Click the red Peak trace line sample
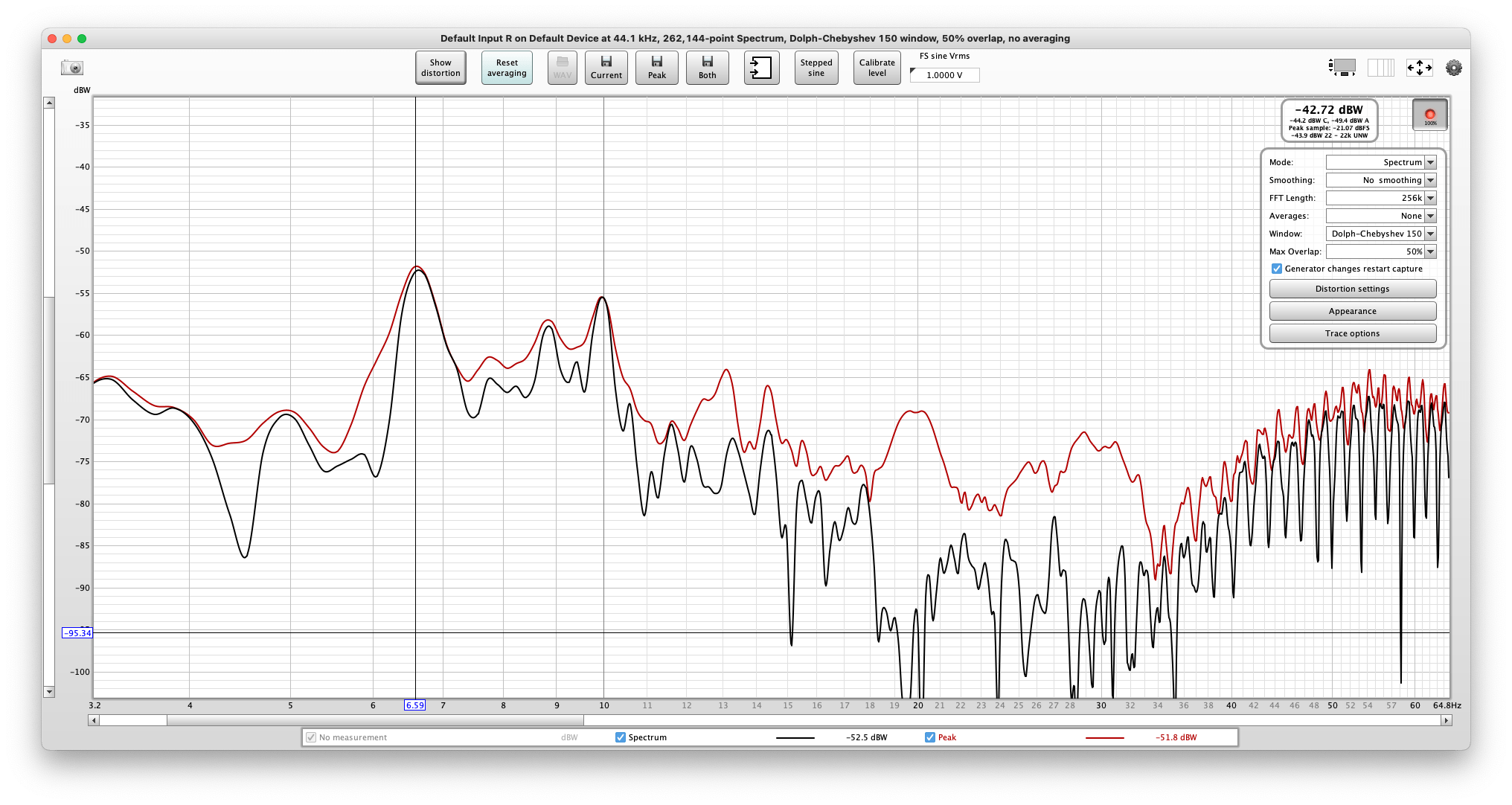 click(x=1104, y=738)
